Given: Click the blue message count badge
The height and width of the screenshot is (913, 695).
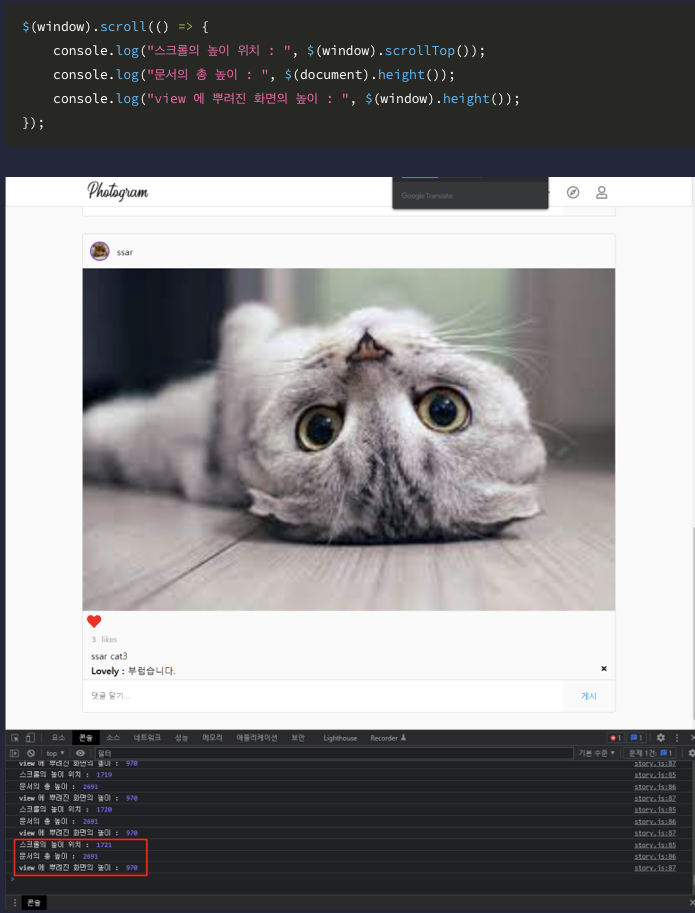Looking at the screenshot, I should click(x=636, y=738).
